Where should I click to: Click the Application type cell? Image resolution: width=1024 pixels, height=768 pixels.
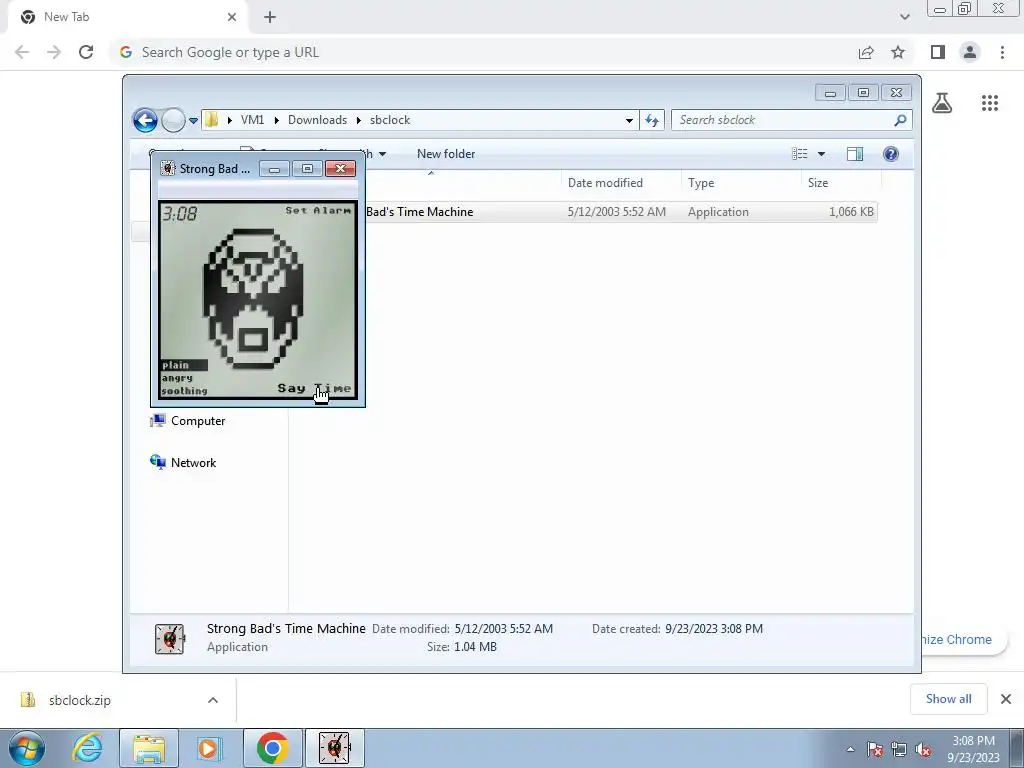[x=718, y=212]
